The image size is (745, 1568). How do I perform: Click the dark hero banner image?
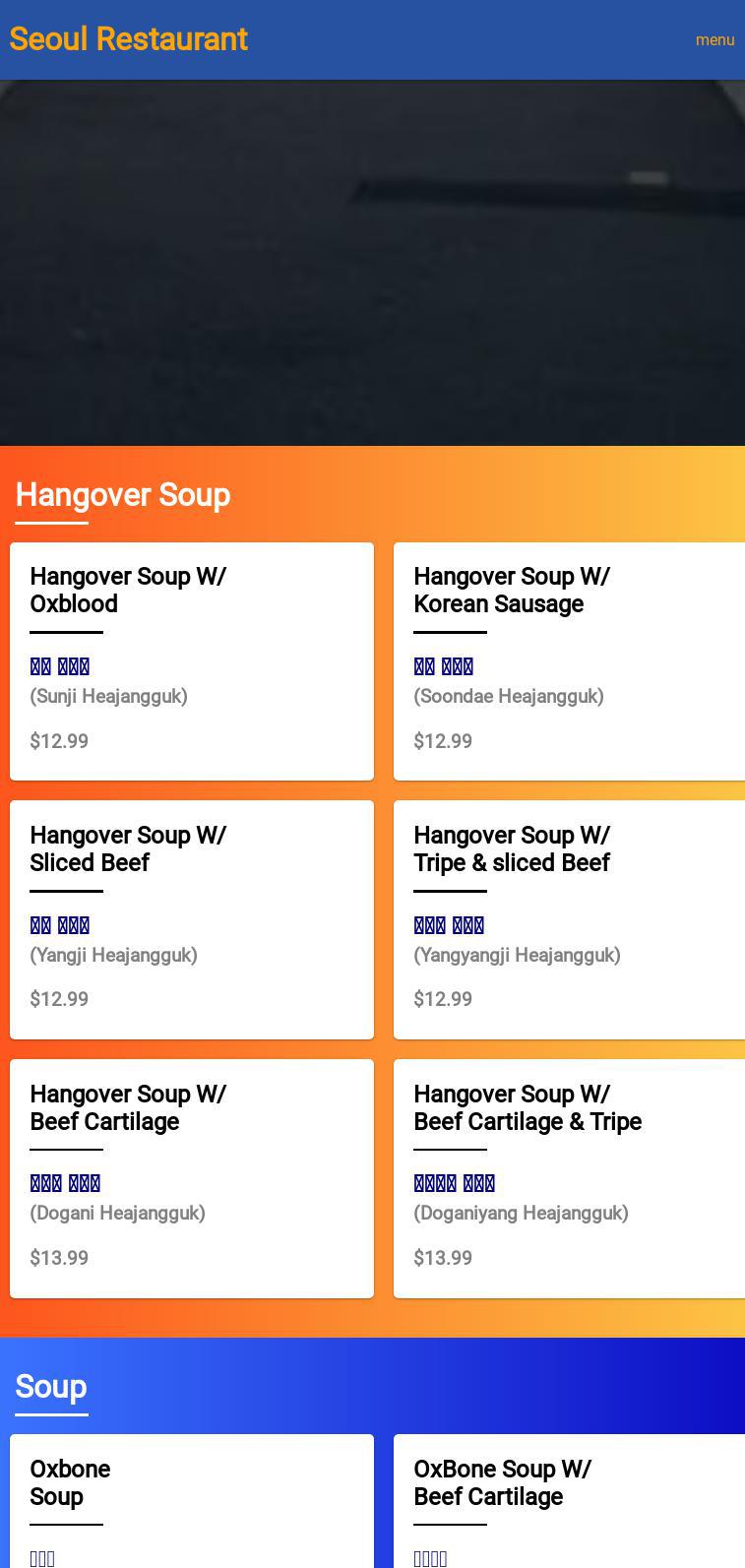click(372, 263)
